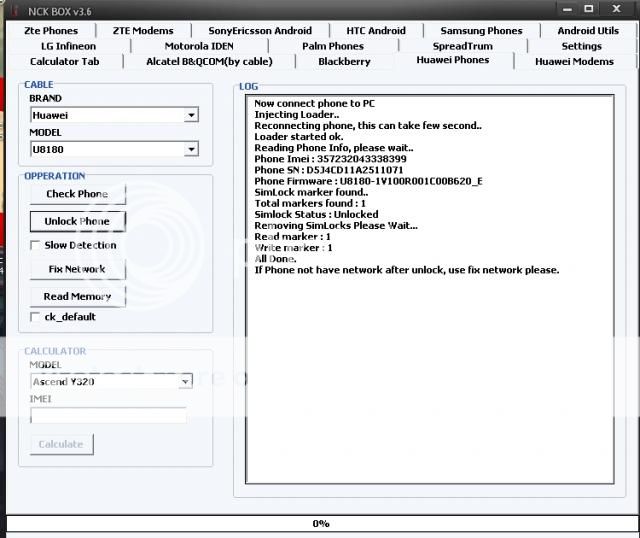The image size is (640, 538).
Task: Enable the Slow Detection checkbox
Action: click(36, 245)
